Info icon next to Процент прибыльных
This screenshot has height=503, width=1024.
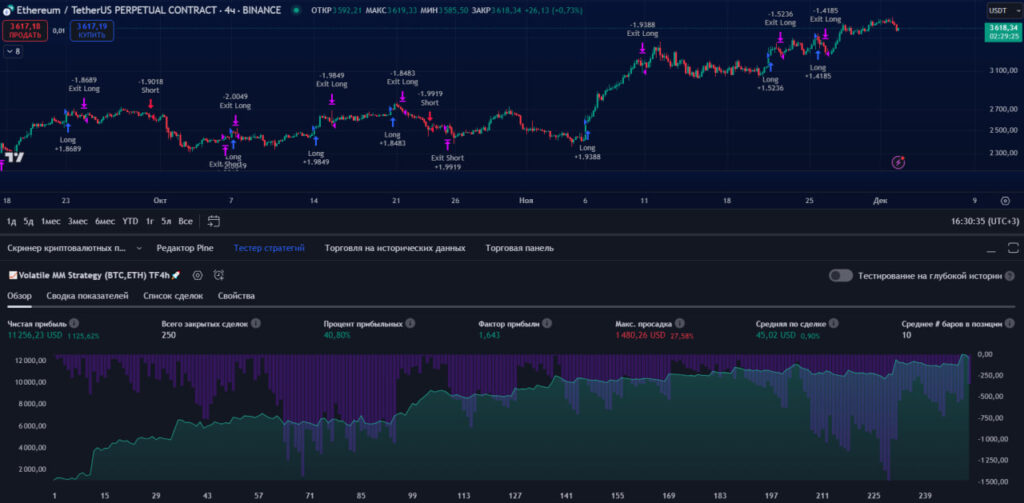click(x=409, y=323)
